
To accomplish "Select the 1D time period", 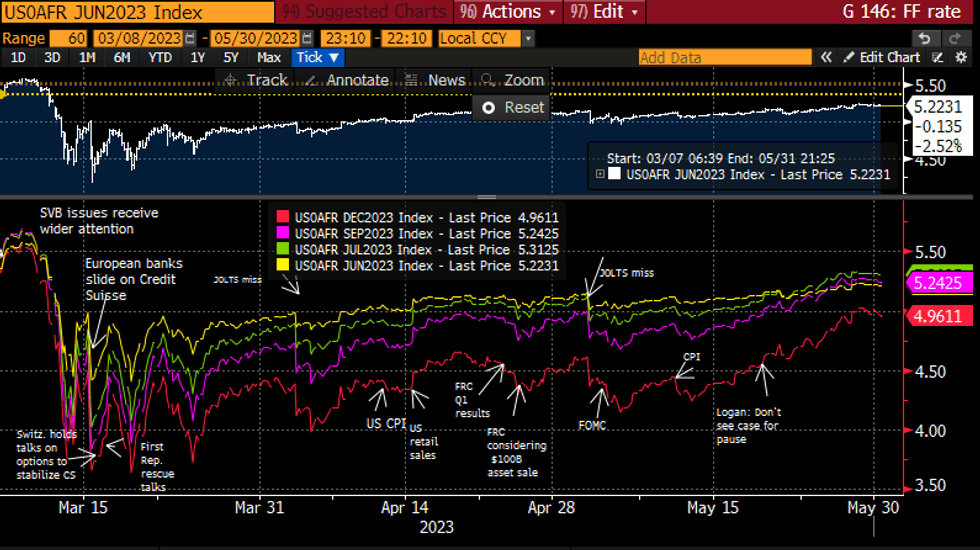I will click(x=18, y=57).
